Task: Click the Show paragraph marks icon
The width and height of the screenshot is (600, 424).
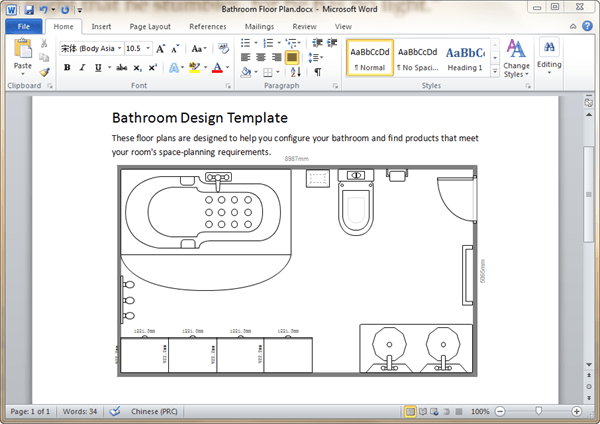Action: point(318,72)
